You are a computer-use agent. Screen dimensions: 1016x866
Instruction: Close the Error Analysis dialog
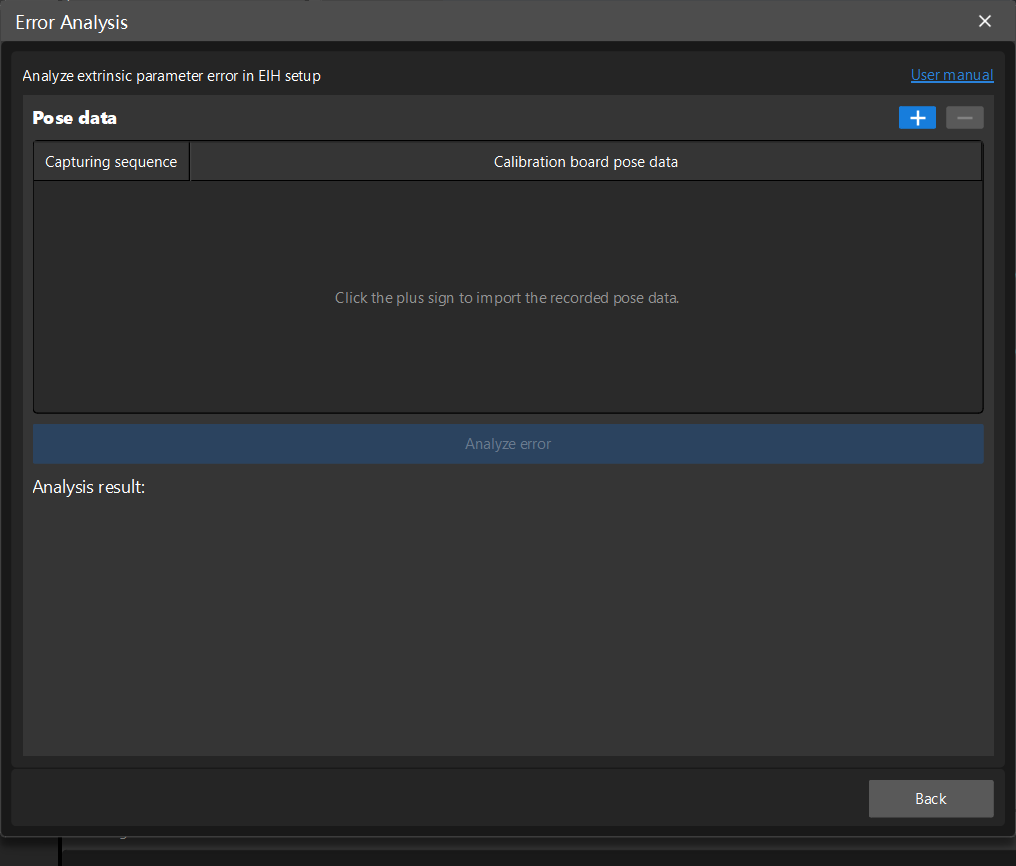click(x=984, y=21)
